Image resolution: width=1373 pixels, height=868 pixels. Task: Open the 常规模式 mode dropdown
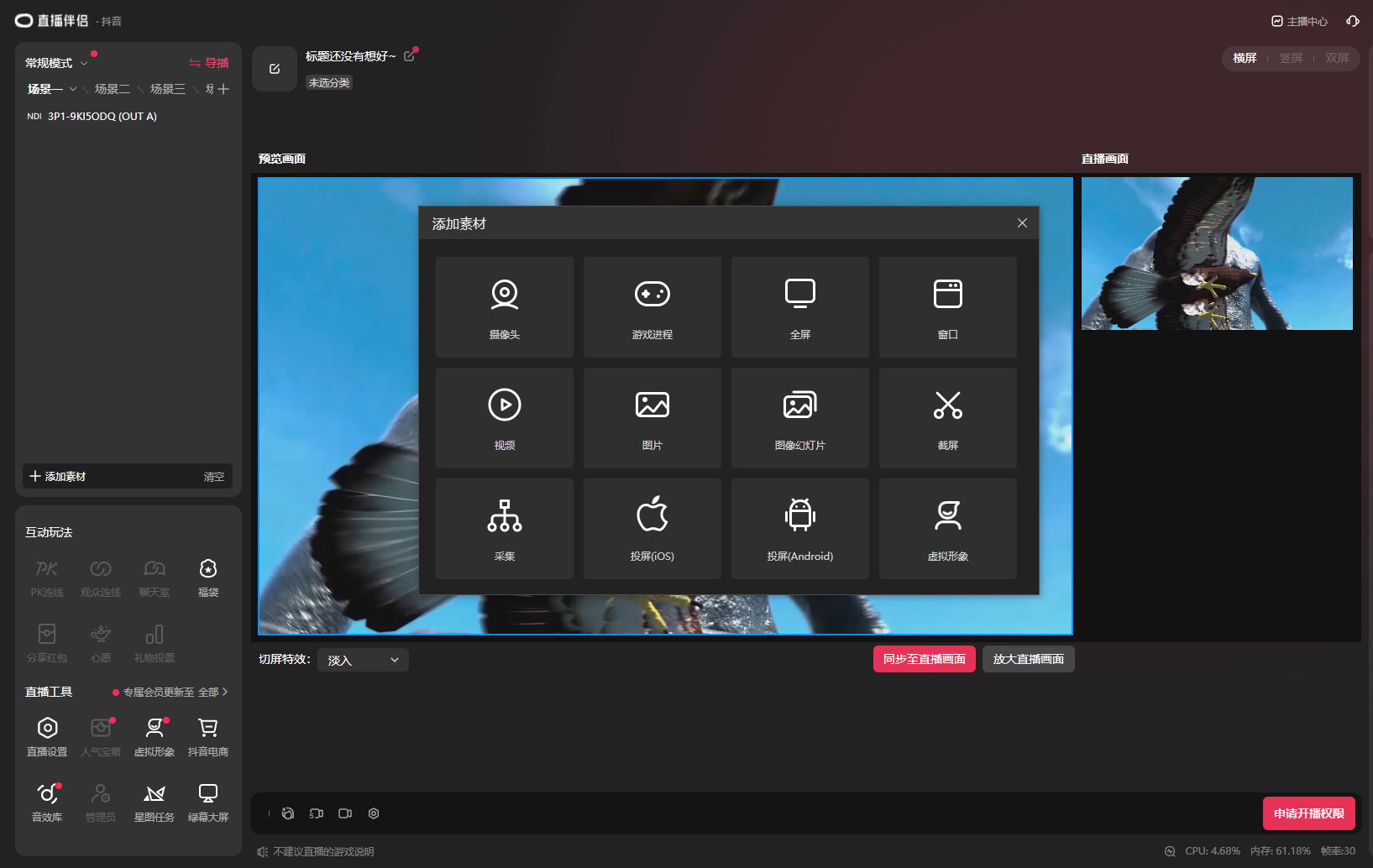click(x=56, y=63)
